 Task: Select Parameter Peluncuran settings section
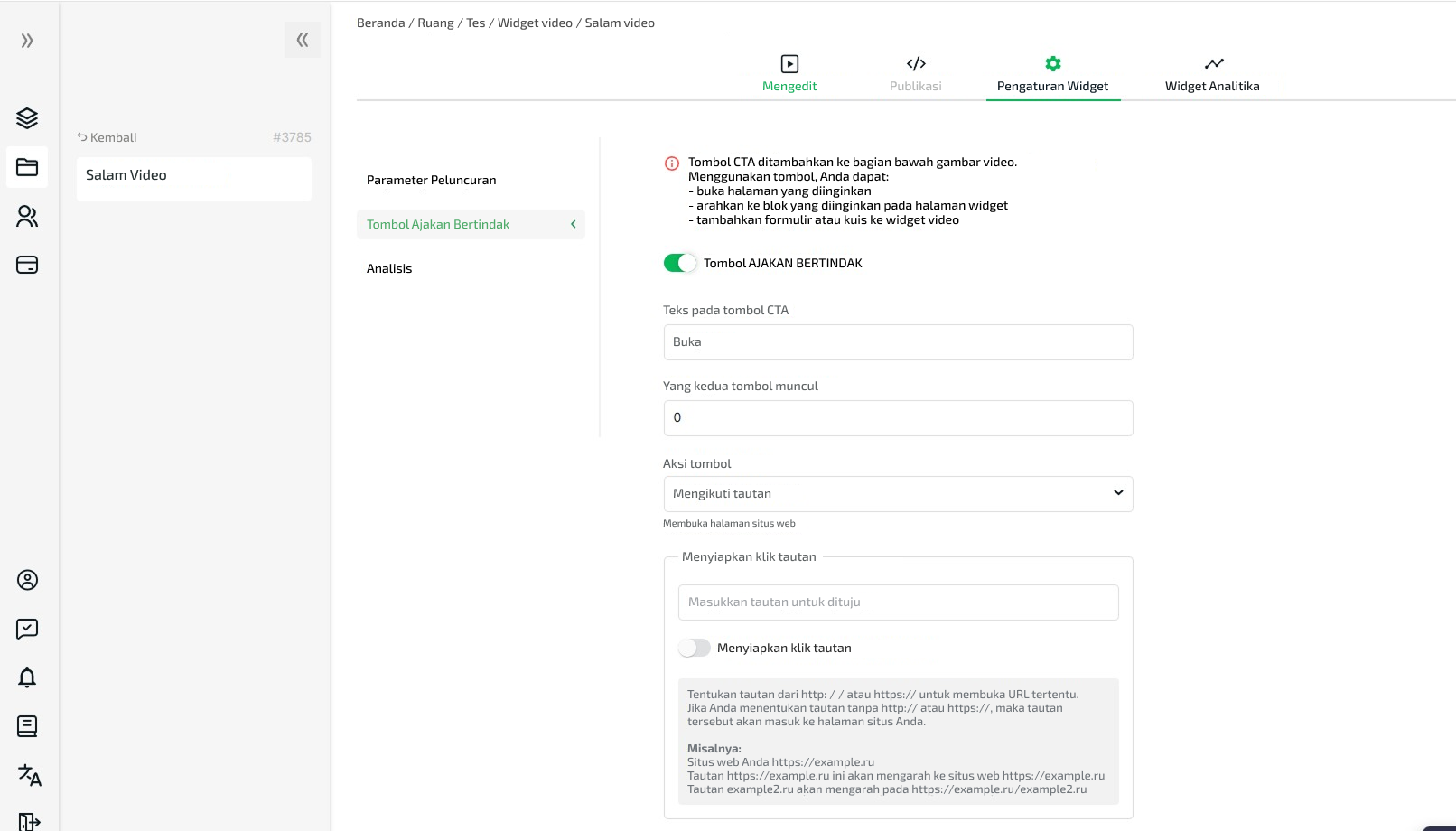pos(432,180)
